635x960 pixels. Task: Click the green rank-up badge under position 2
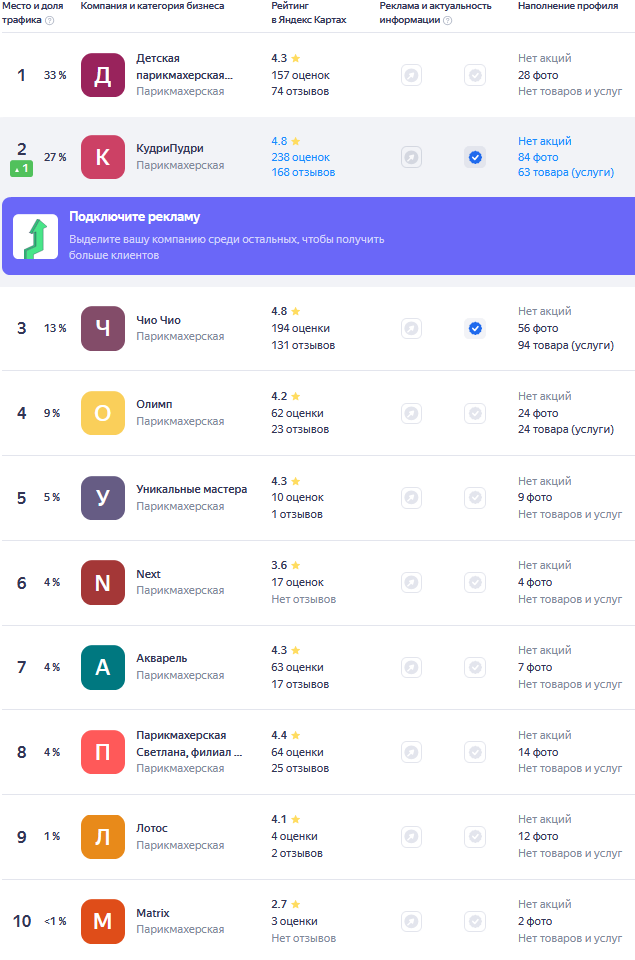point(21,168)
